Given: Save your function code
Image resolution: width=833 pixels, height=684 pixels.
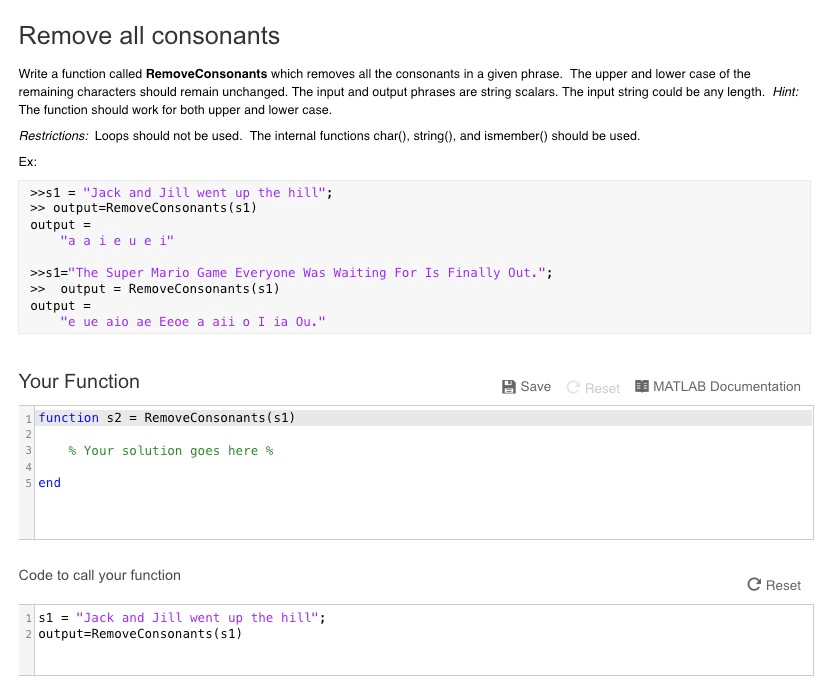Looking at the screenshot, I should coord(527,386).
